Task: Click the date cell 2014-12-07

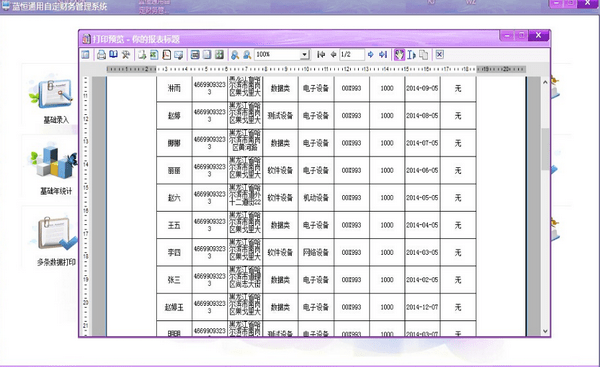Action: click(x=422, y=307)
